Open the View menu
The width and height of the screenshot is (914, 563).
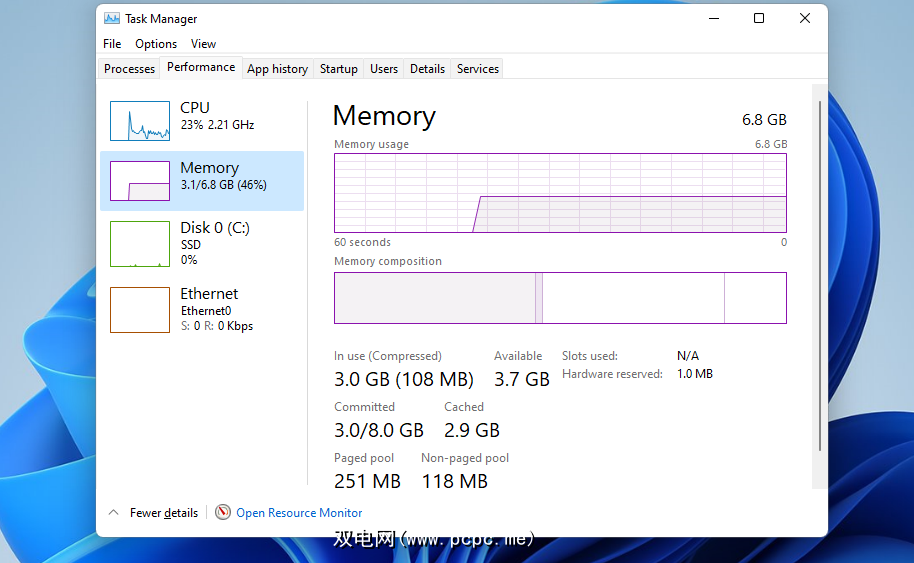pyautogui.click(x=204, y=44)
